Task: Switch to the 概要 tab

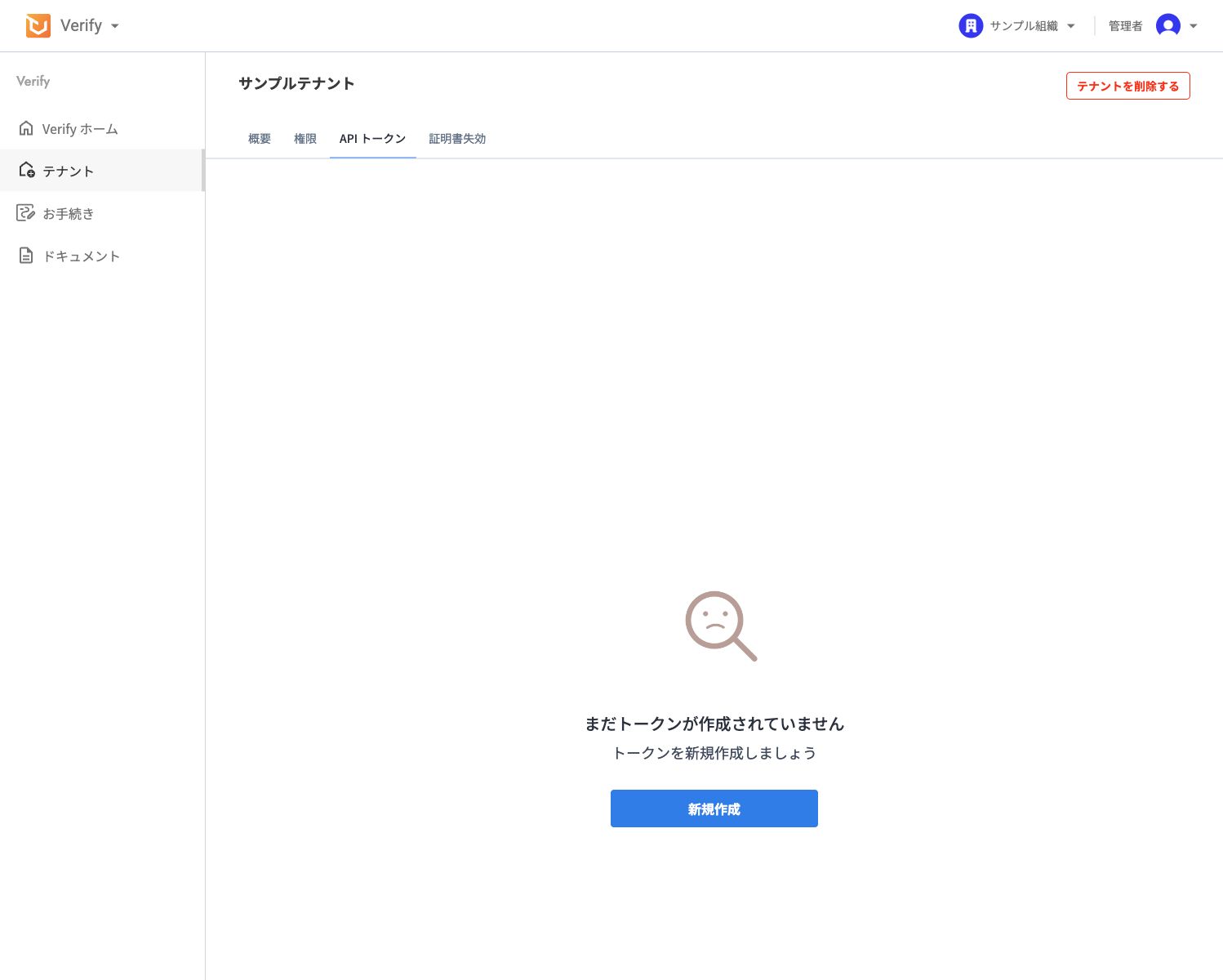Action: coord(260,139)
